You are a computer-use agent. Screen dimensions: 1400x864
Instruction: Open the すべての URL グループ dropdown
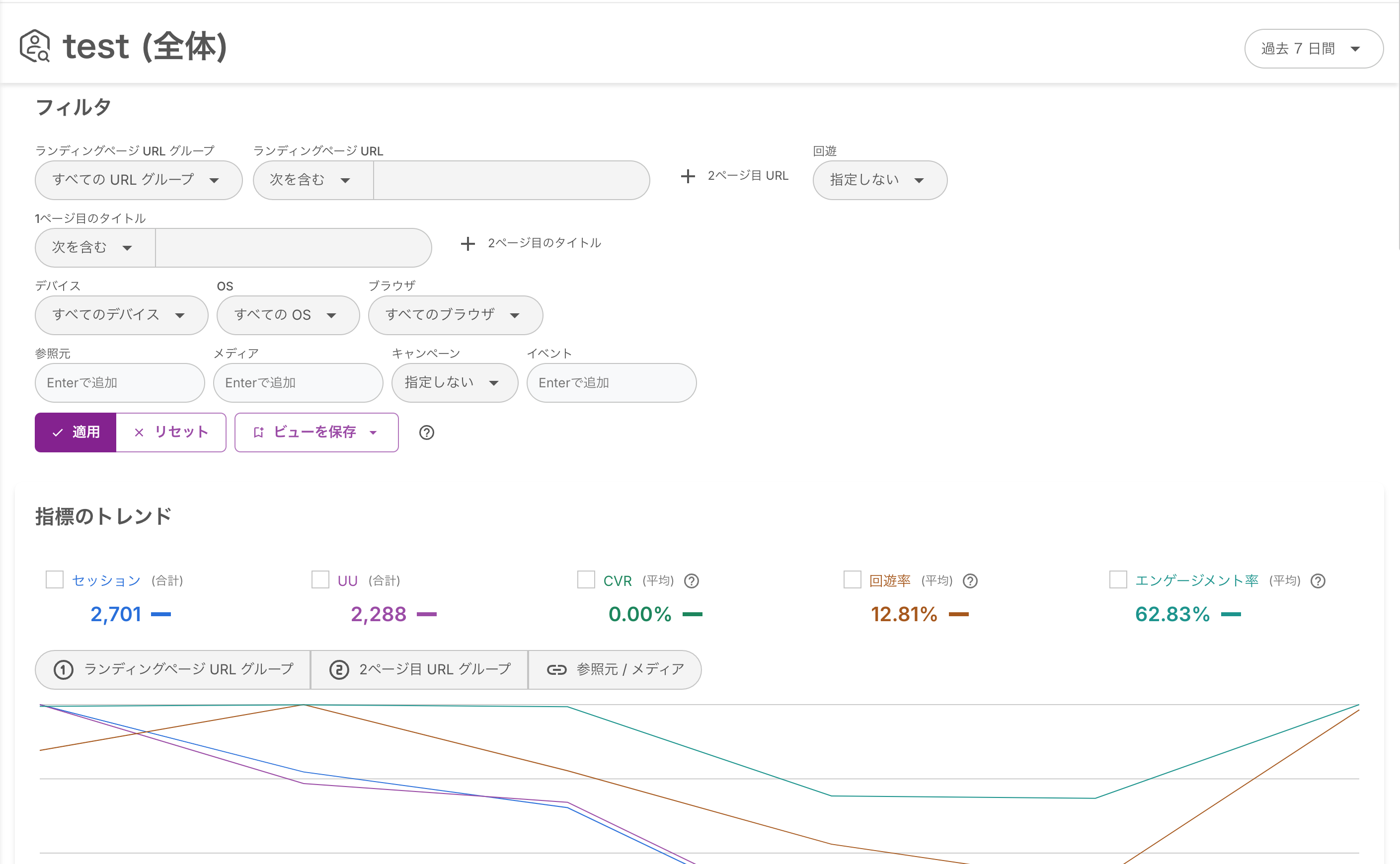(x=138, y=180)
